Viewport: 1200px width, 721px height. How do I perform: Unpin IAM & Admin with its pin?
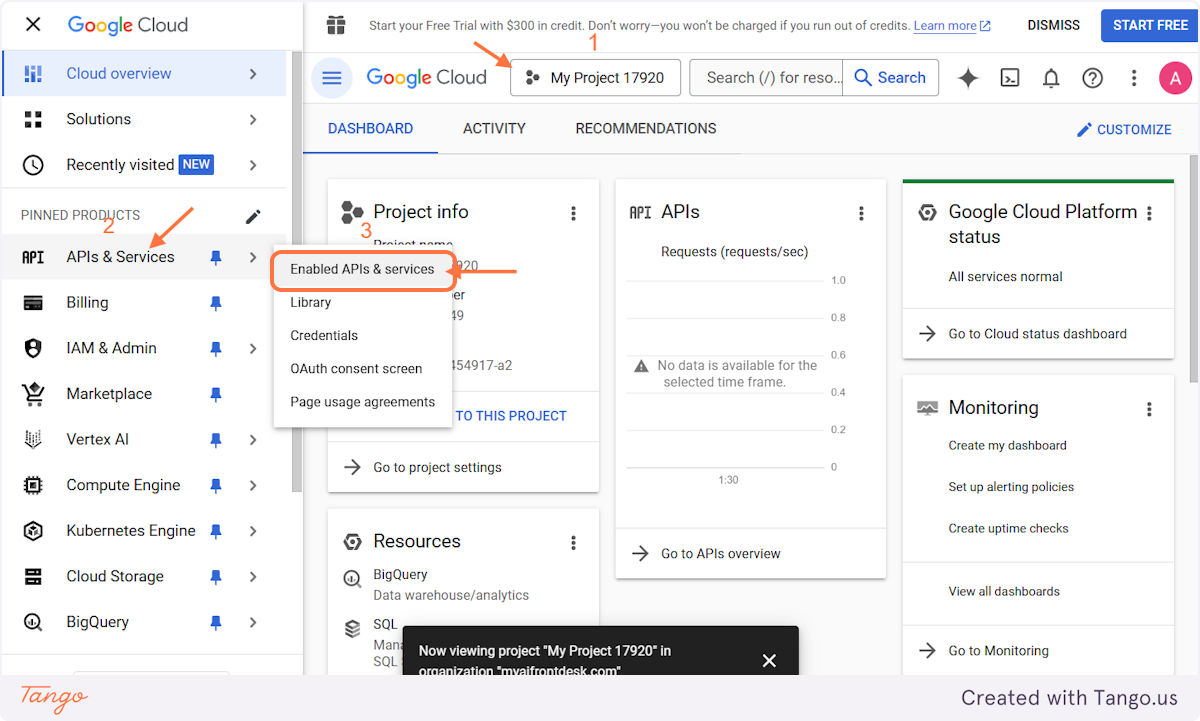tap(215, 349)
